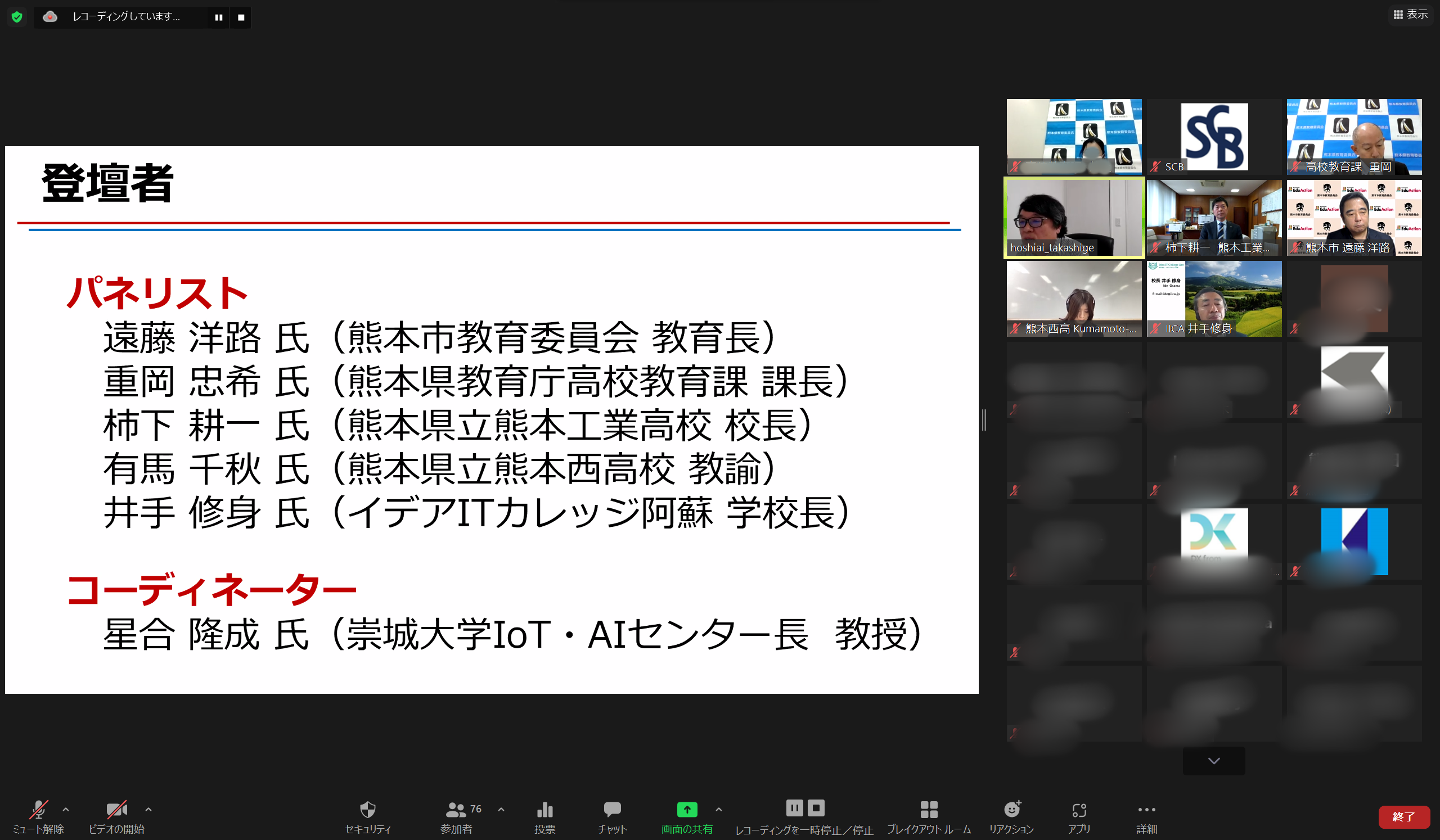
Task: Pause recording from the top recording bar
Action: click(218, 17)
